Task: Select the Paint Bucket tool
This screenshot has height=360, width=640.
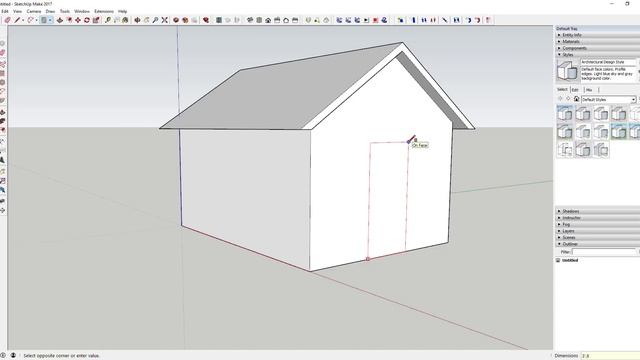Action: point(125,20)
